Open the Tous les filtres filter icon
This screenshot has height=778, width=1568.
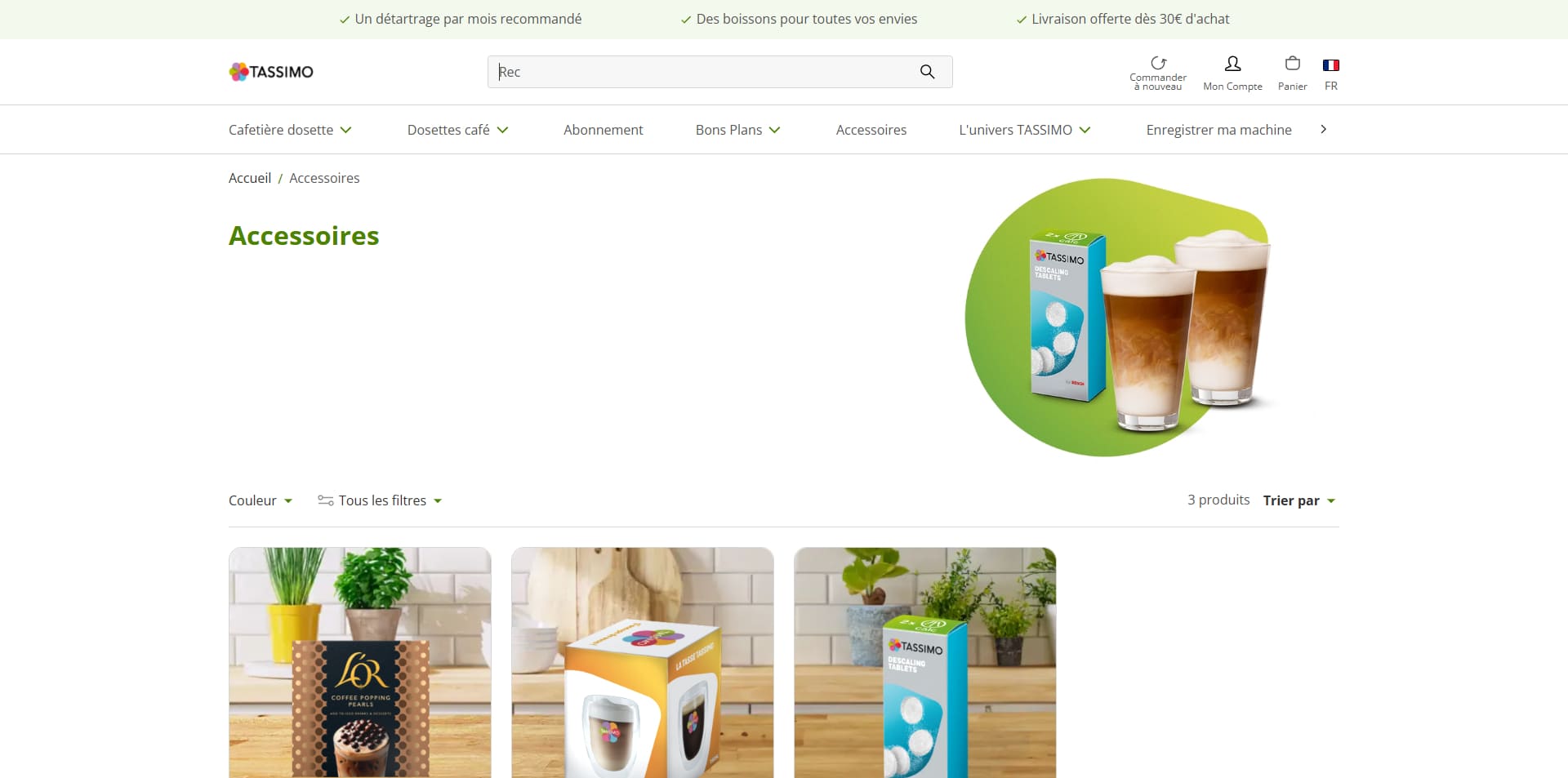pos(325,500)
